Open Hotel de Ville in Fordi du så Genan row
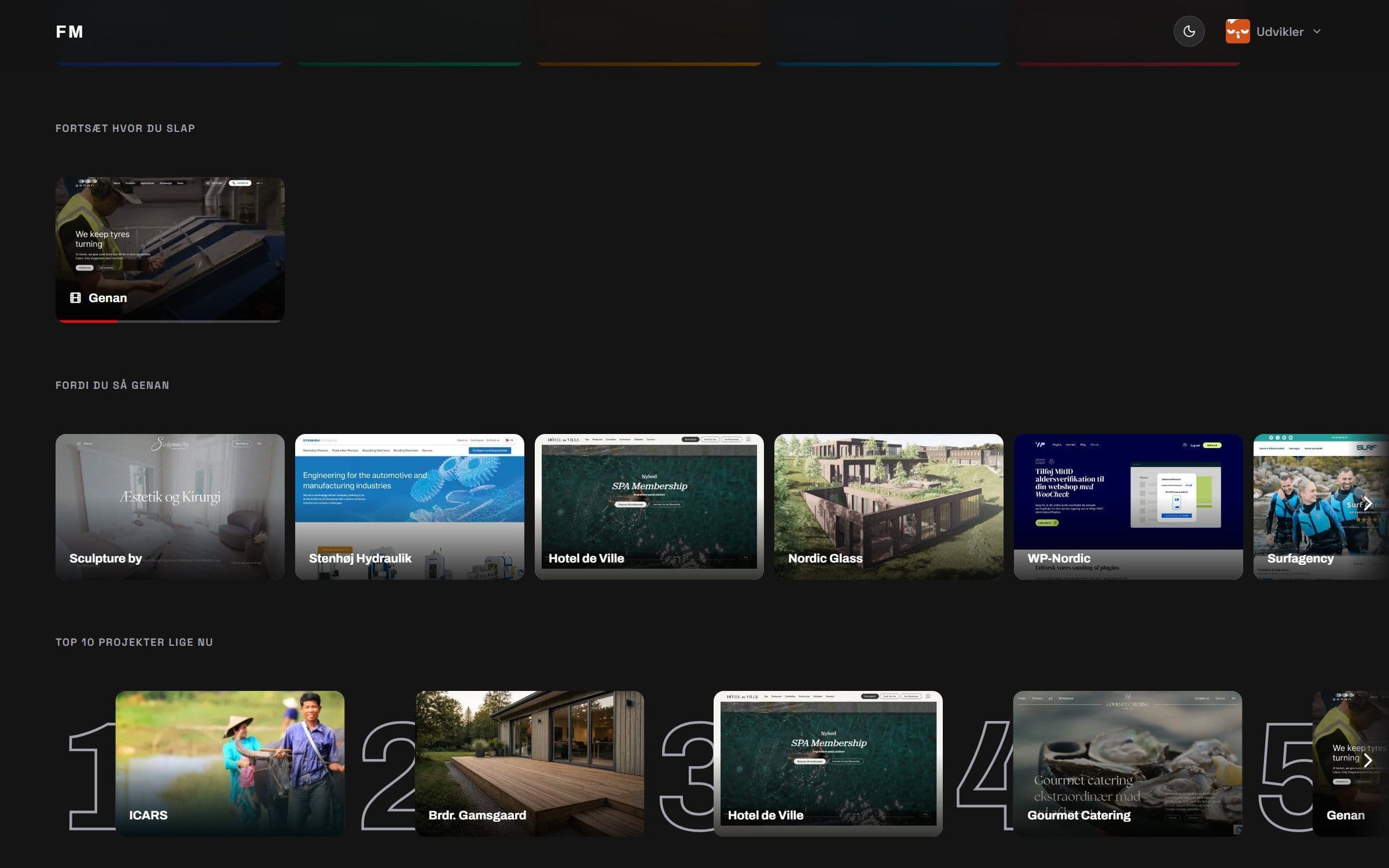The height and width of the screenshot is (868, 1389). [649, 506]
